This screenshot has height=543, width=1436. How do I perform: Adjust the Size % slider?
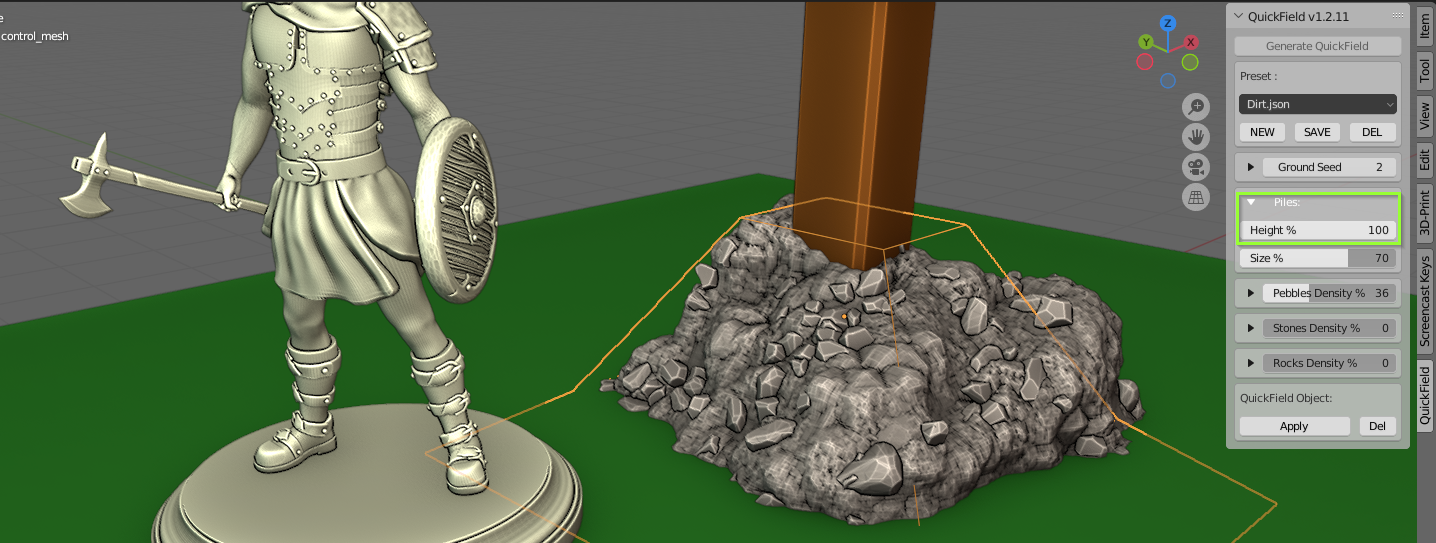tap(1318, 258)
